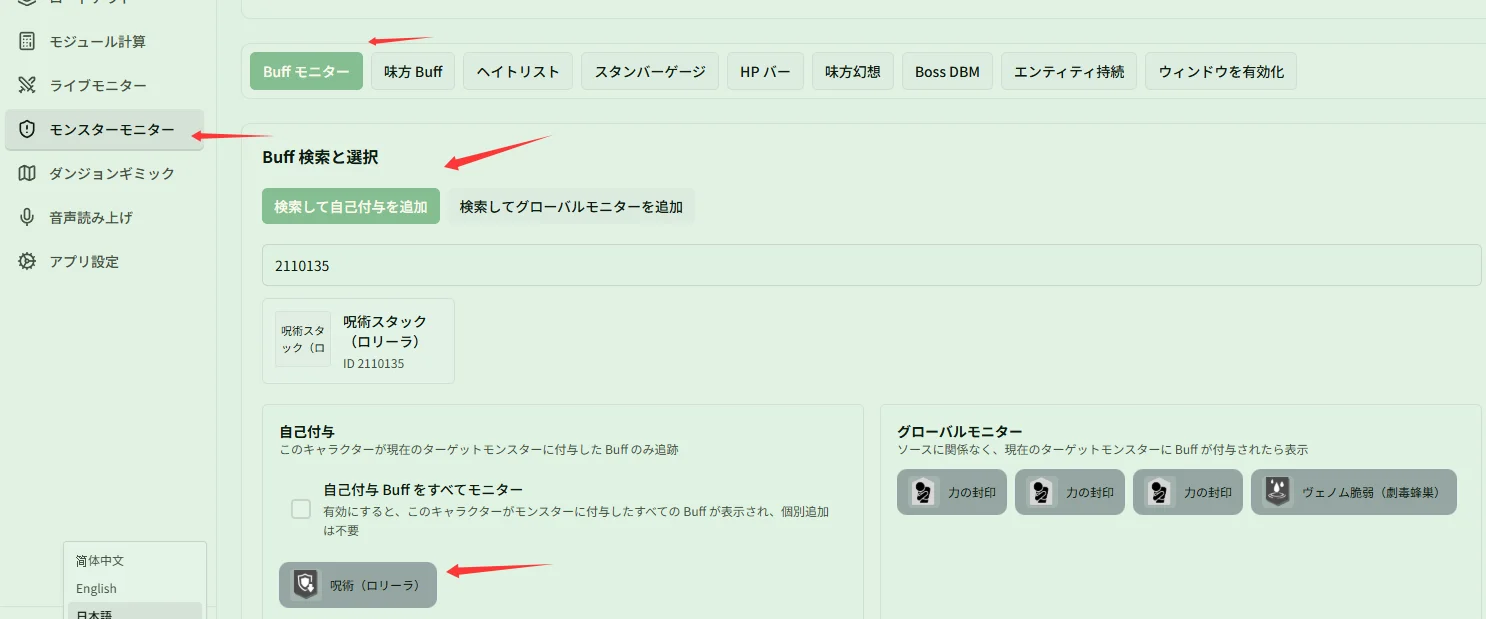Click the app settings gear icon

[28, 261]
